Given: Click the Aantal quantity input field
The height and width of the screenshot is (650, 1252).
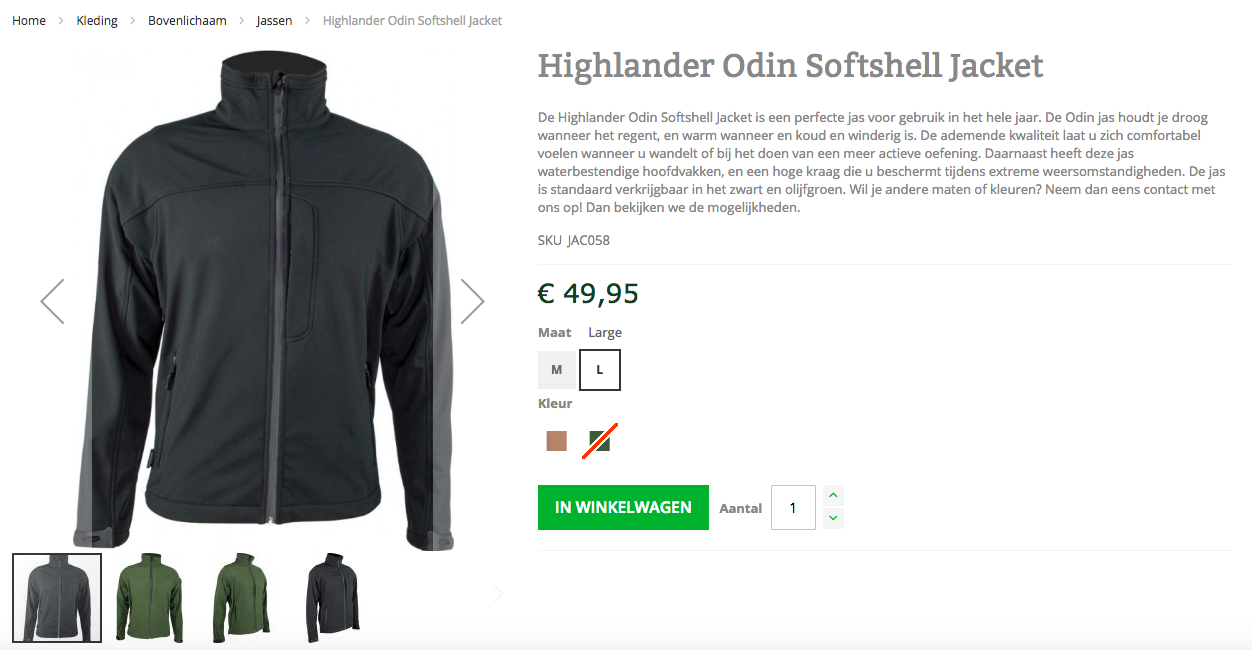Looking at the screenshot, I should pos(793,507).
